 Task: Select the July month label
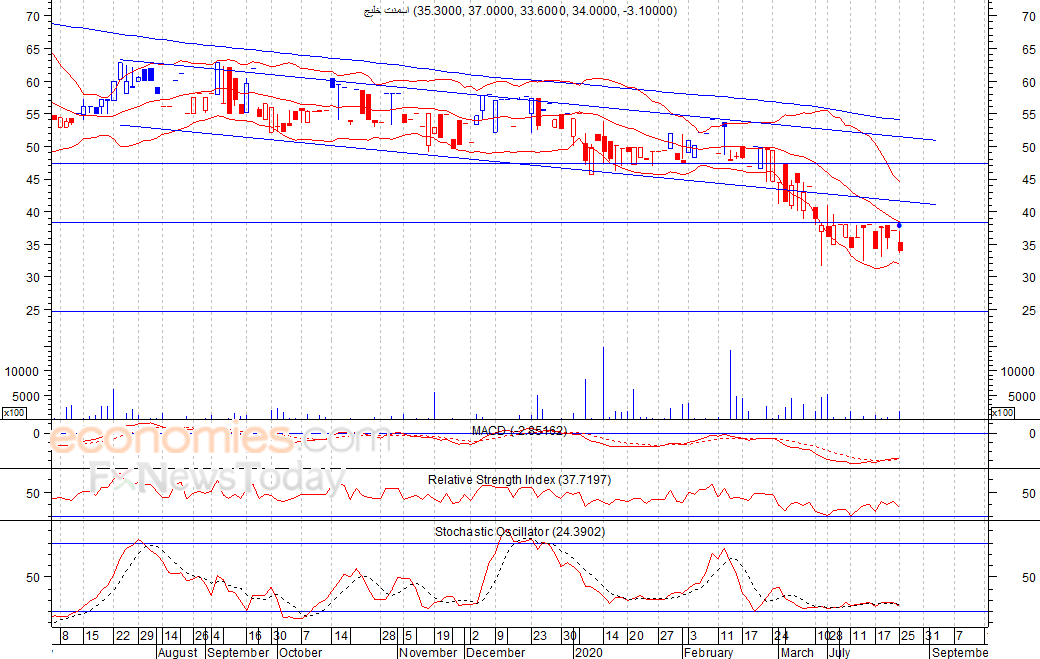pyautogui.click(x=840, y=652)
